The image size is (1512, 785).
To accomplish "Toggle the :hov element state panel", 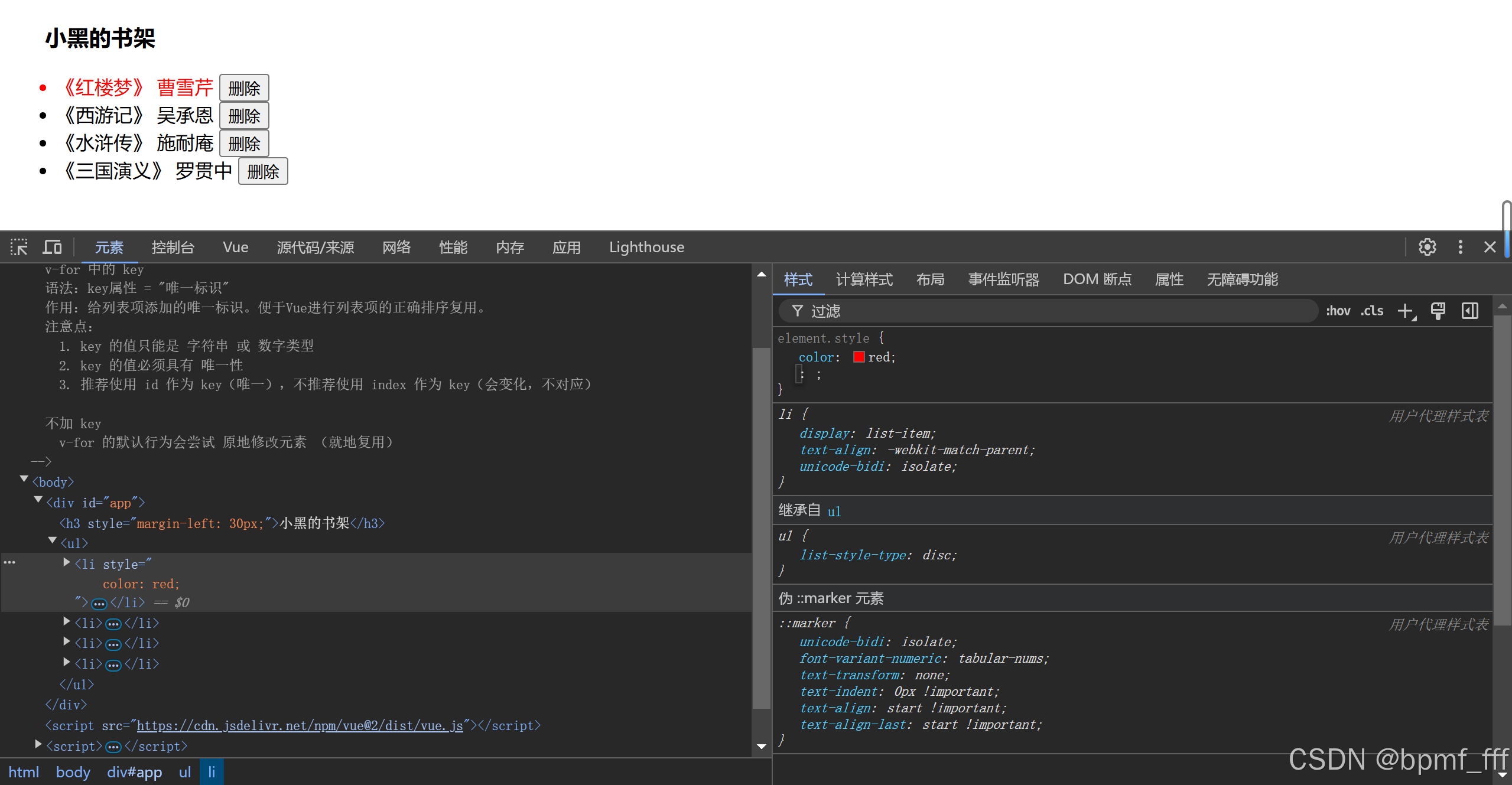I will tap(1338, 311).
